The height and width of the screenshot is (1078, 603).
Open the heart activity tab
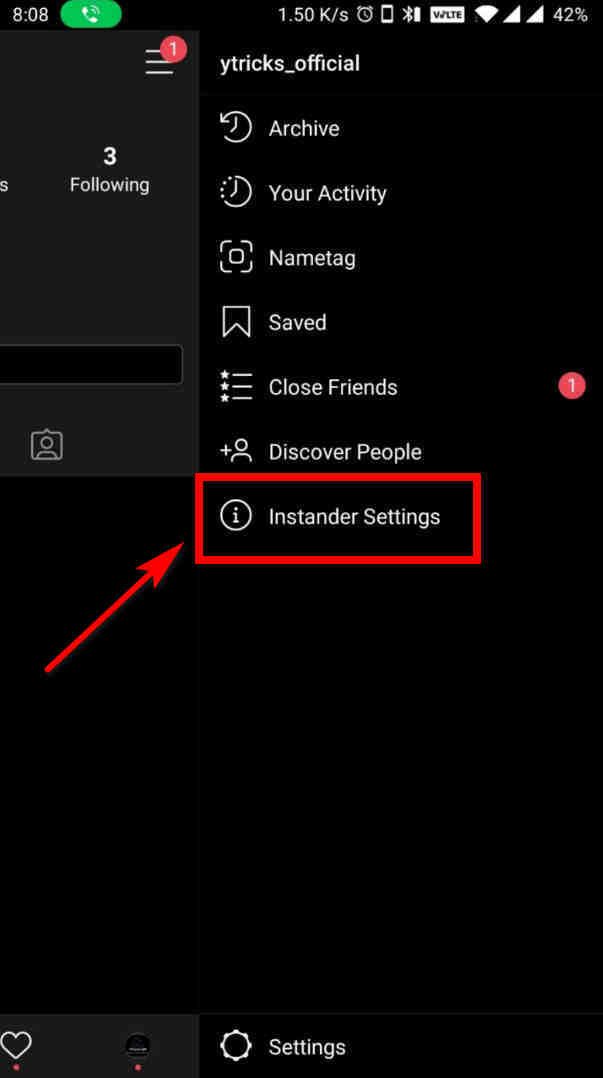coord(16,1046)
